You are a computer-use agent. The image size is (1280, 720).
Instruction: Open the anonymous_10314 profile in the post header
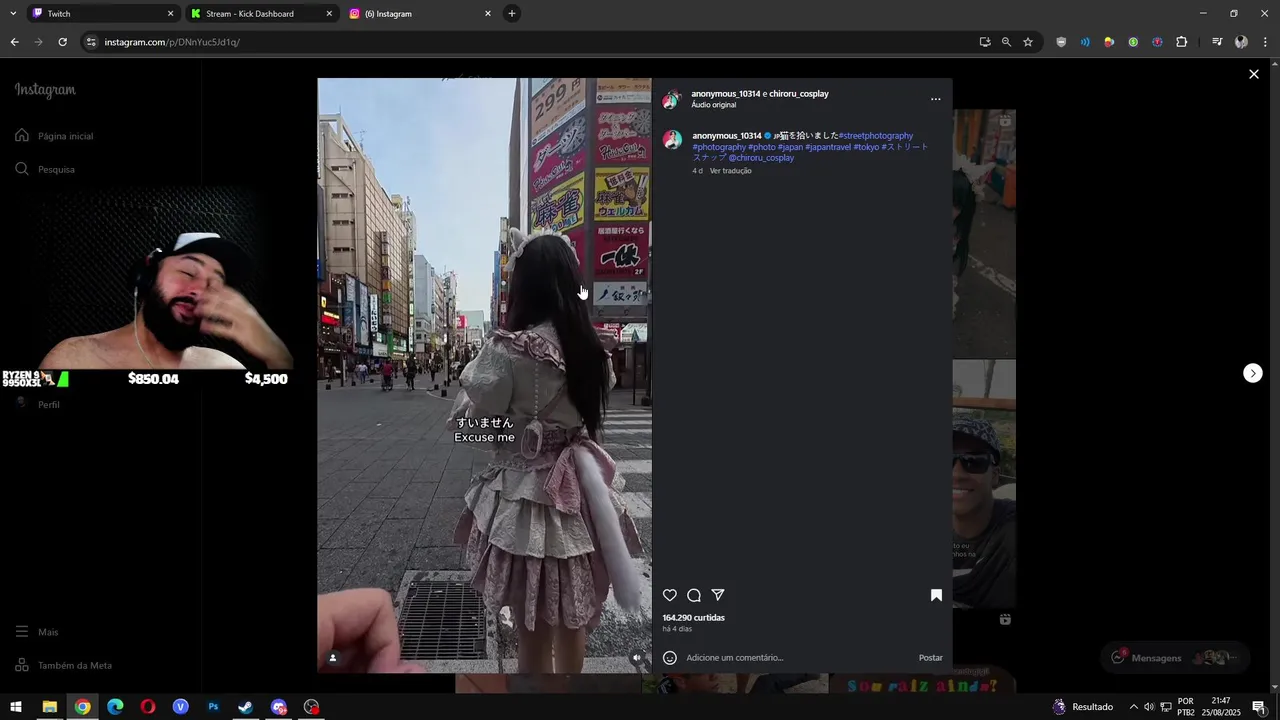pyautogui.click(x=726, y=93)
